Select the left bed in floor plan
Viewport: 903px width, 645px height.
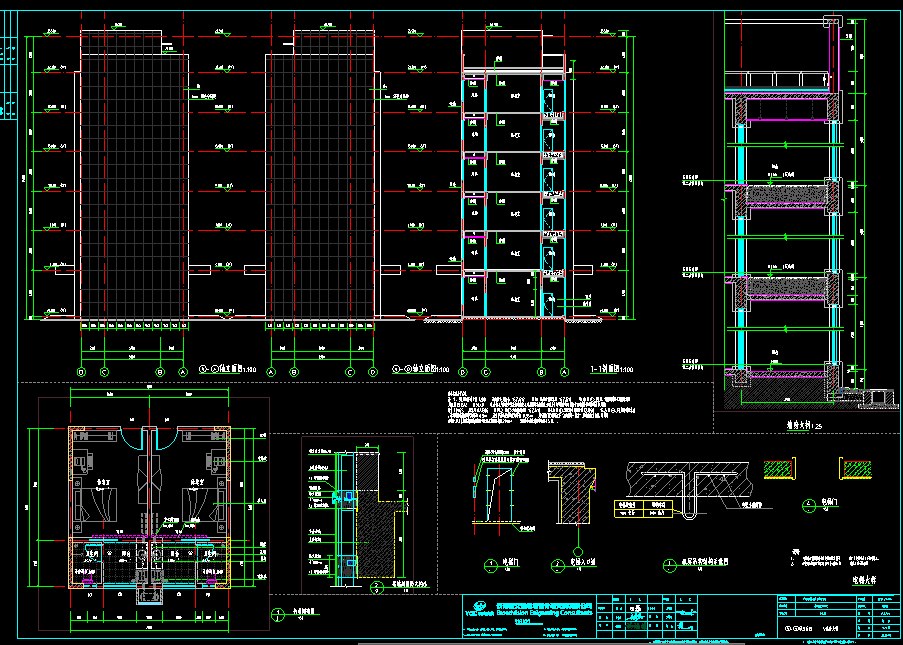98,506
